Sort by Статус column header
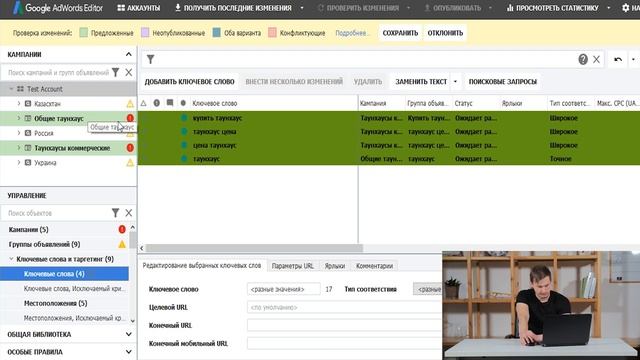 pyautogui.click(x=464, y=103)
